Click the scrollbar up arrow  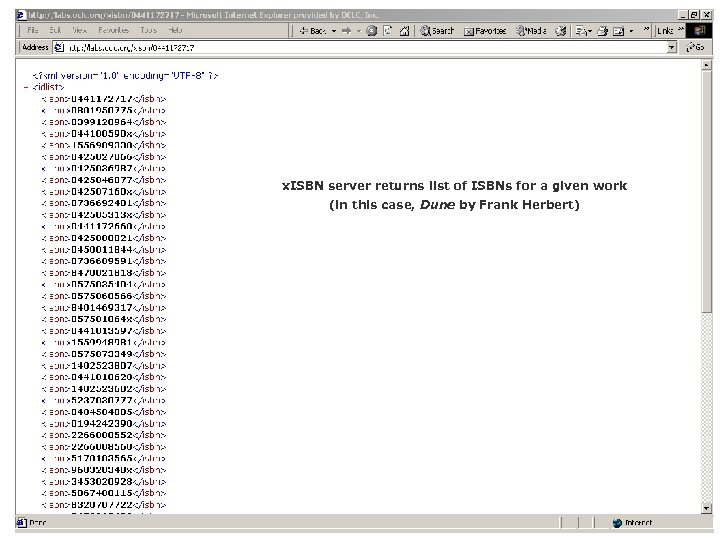[x=707, y=65]
